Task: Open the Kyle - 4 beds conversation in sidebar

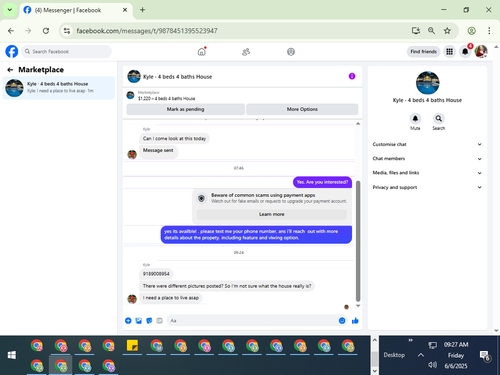Action: coord(59,88)
